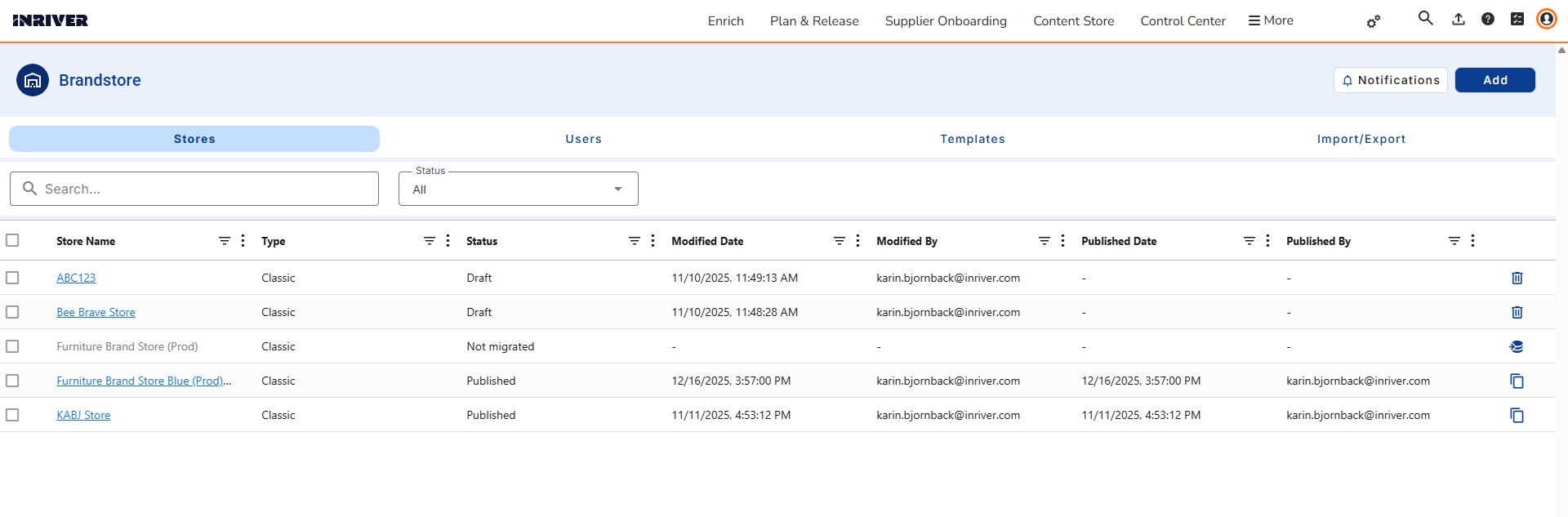Open the Type column filter icon
Screen dimensions: 1568x517
(430, 241)
